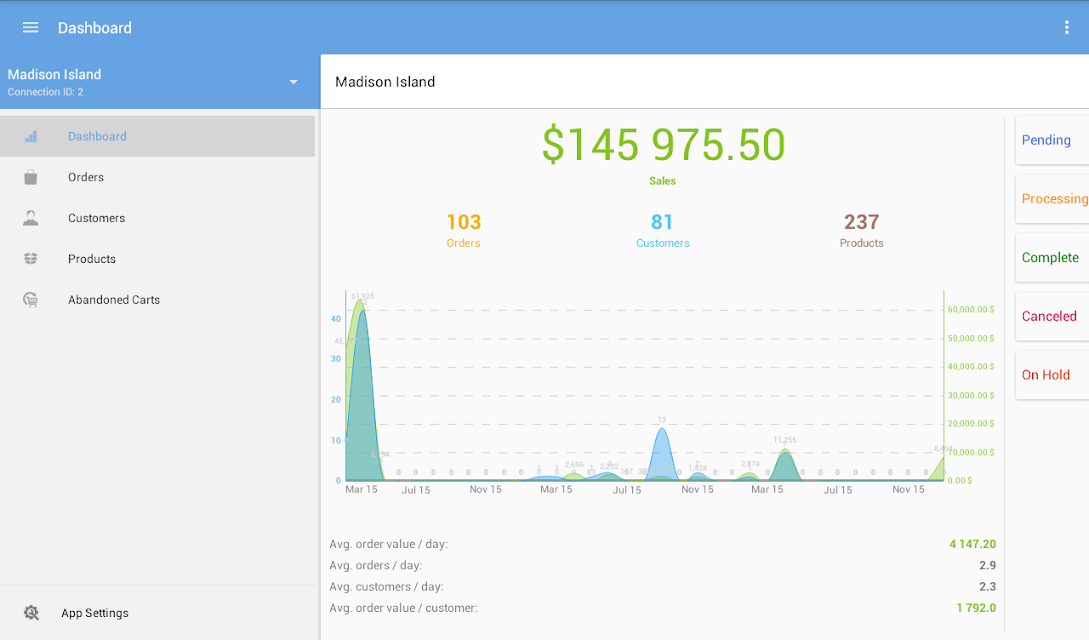
Task: Filter by Pending order status
Action: coord(1052,140)
